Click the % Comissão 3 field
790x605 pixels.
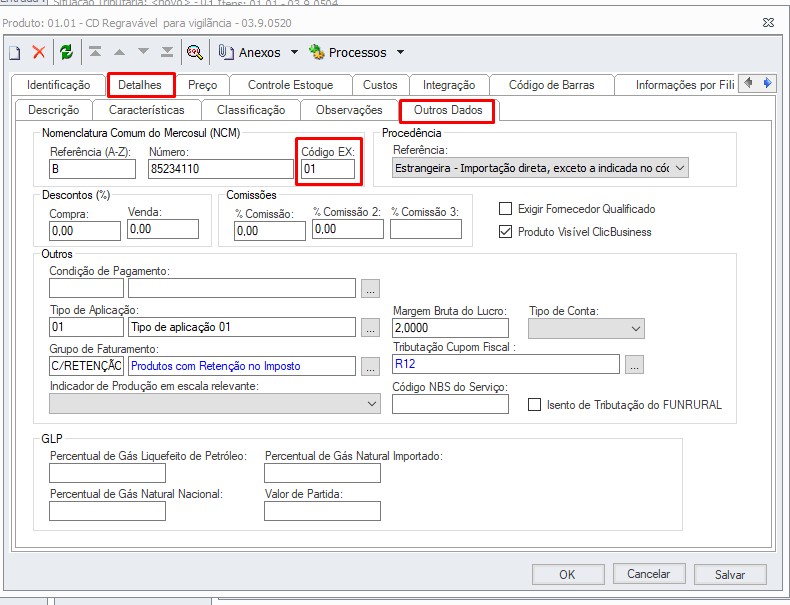426,229
